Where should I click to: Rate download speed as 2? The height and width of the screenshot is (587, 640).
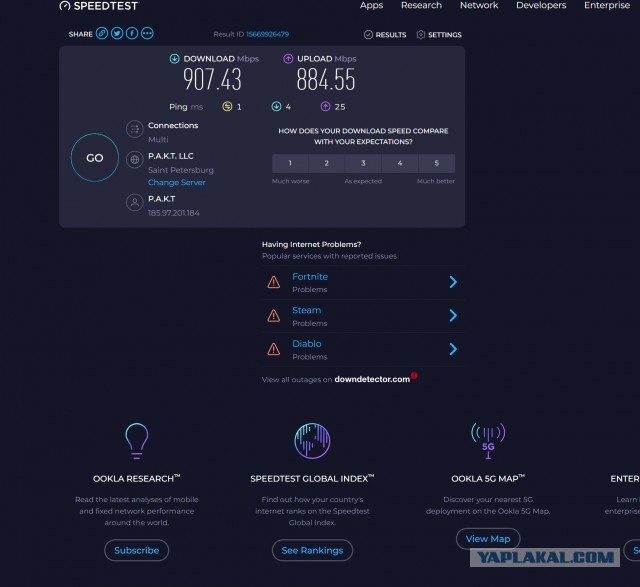[x=327, y=163]
